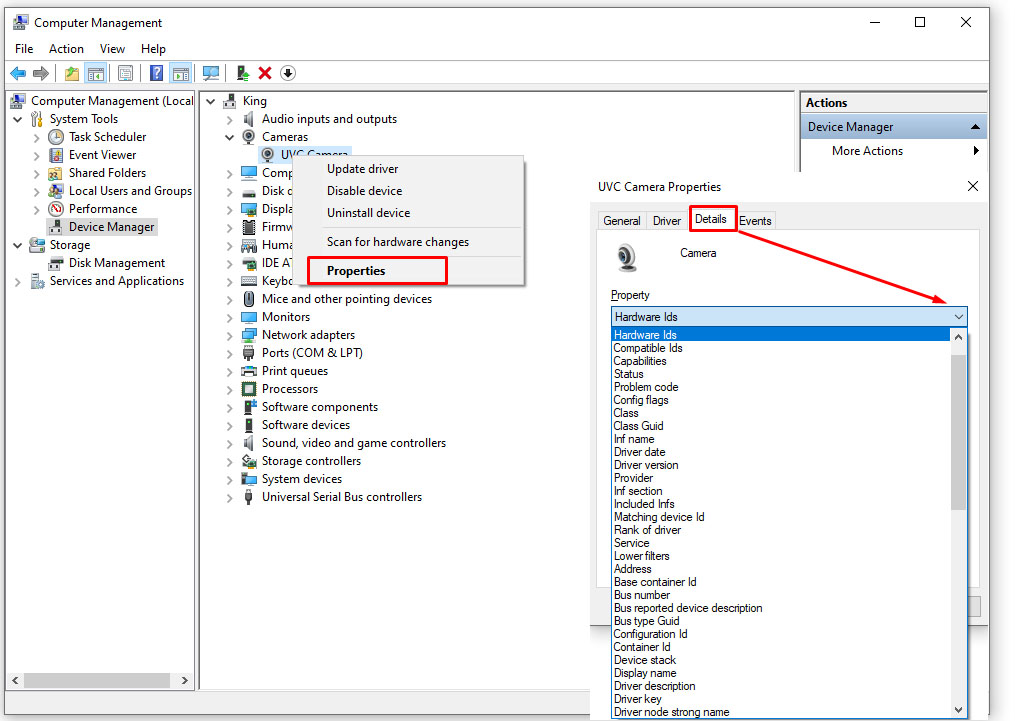Switch to the Driver tab
The height and width of the screenshot is (721, 1015).
pyautogui.click(x=667, y=221)
